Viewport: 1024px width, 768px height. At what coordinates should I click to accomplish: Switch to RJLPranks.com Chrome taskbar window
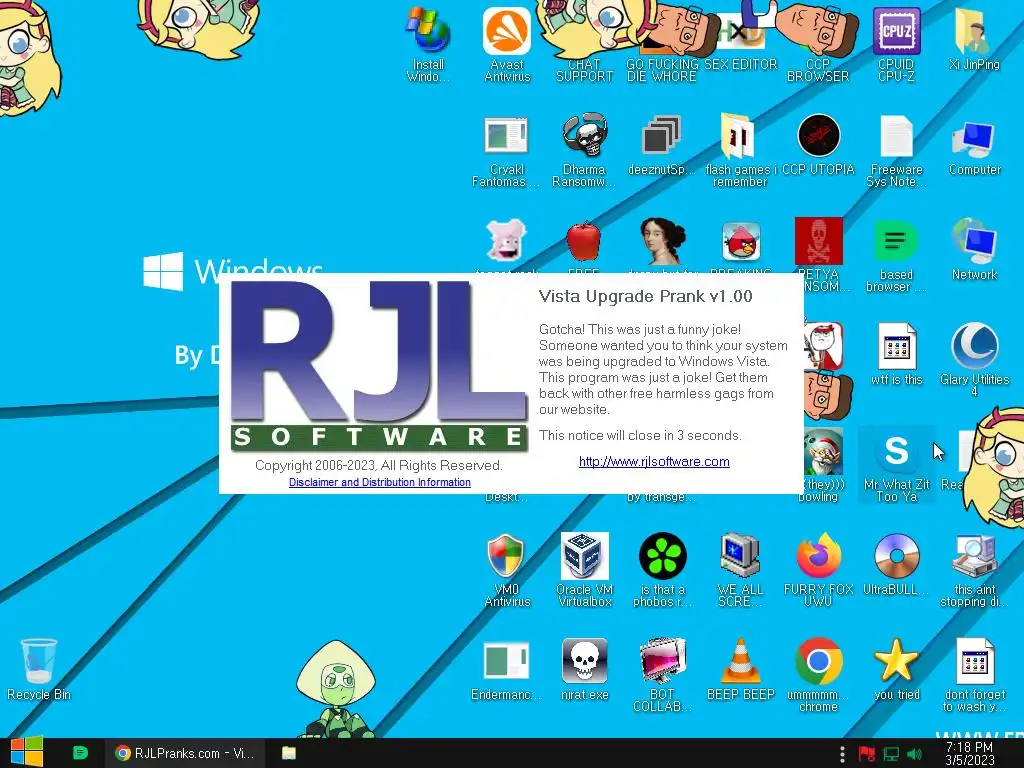(x=185, y=753)
